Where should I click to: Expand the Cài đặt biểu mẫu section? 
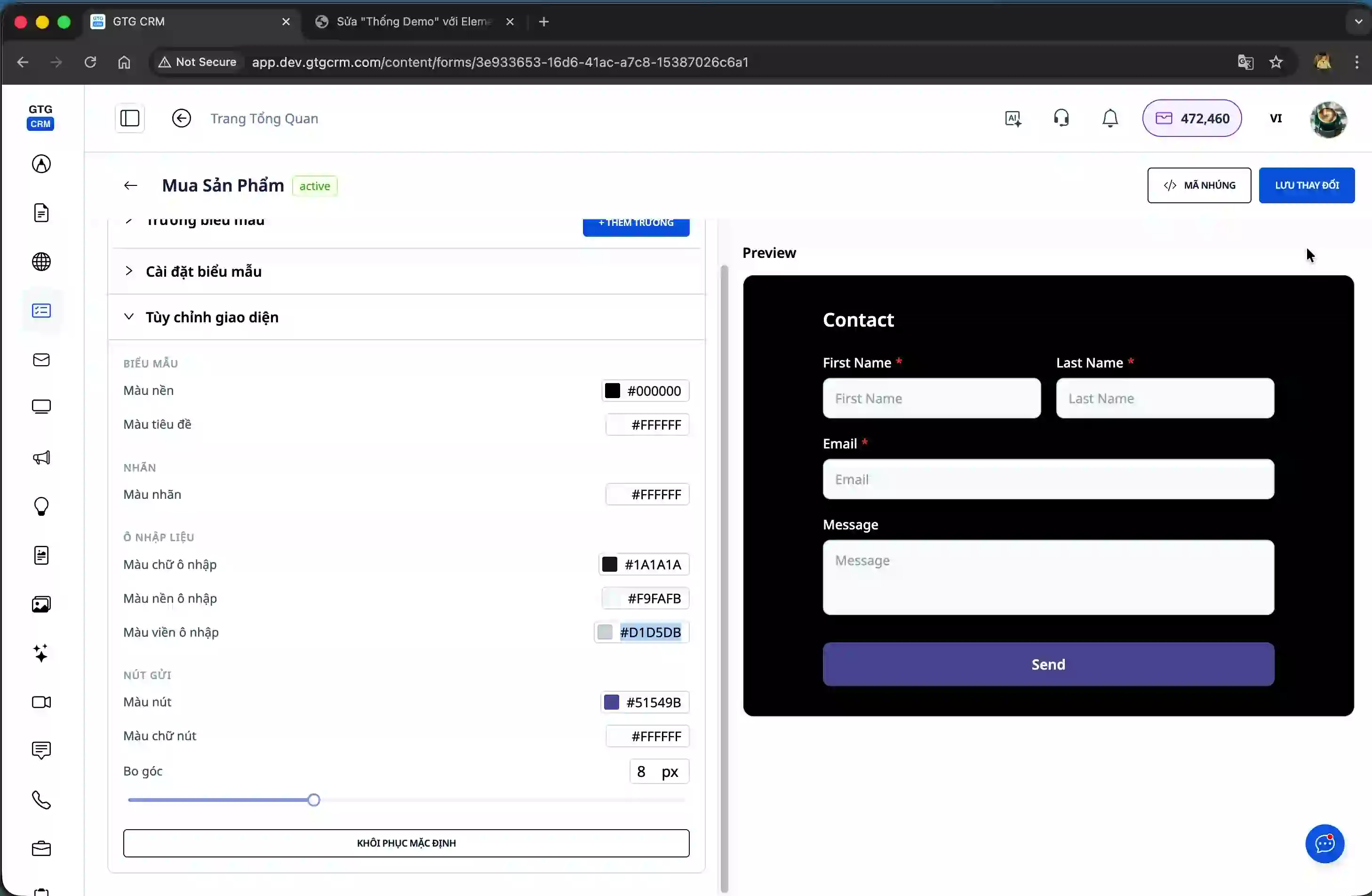pos(203,272)
